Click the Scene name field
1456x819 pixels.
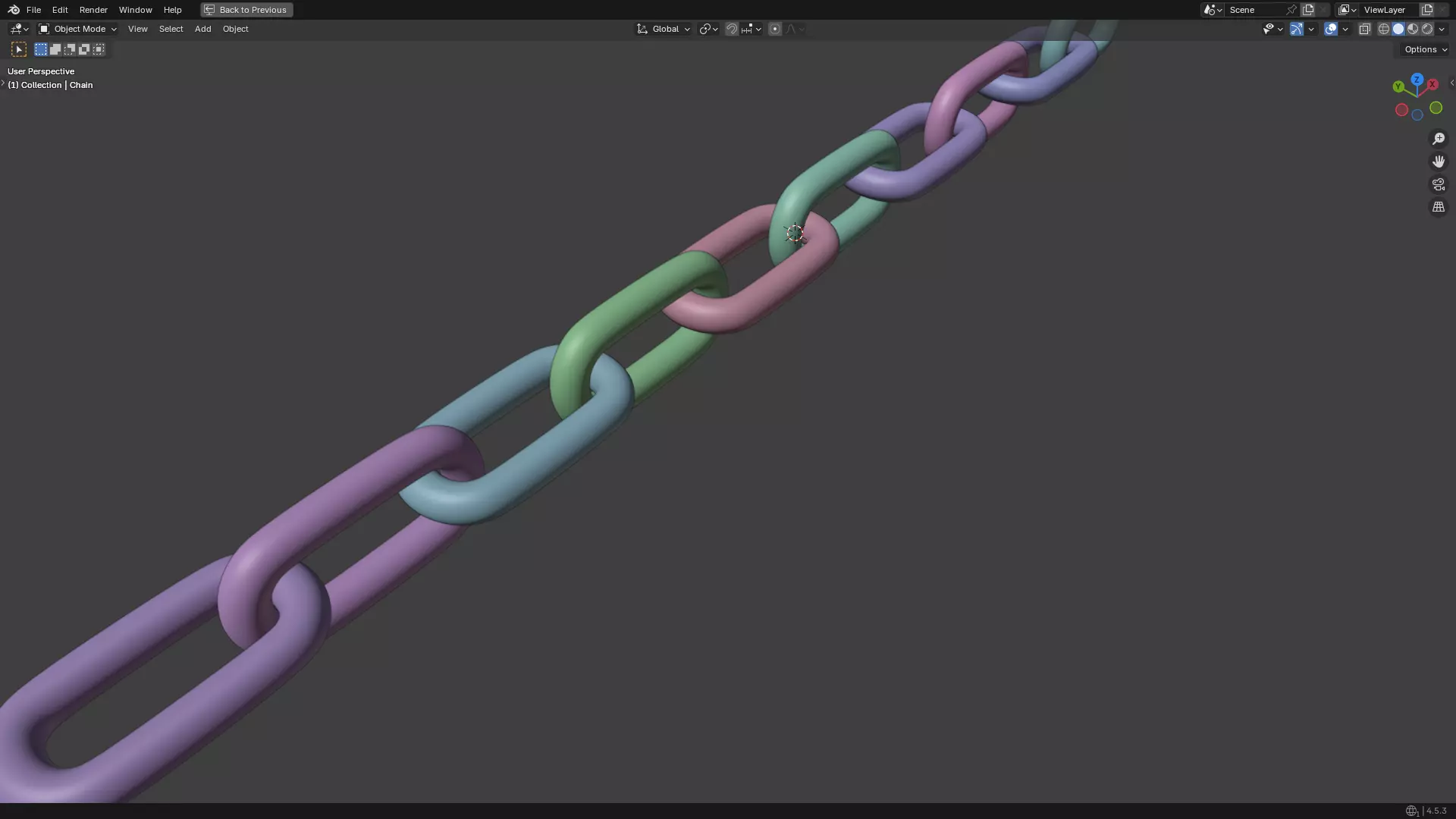coord(1256,10)
